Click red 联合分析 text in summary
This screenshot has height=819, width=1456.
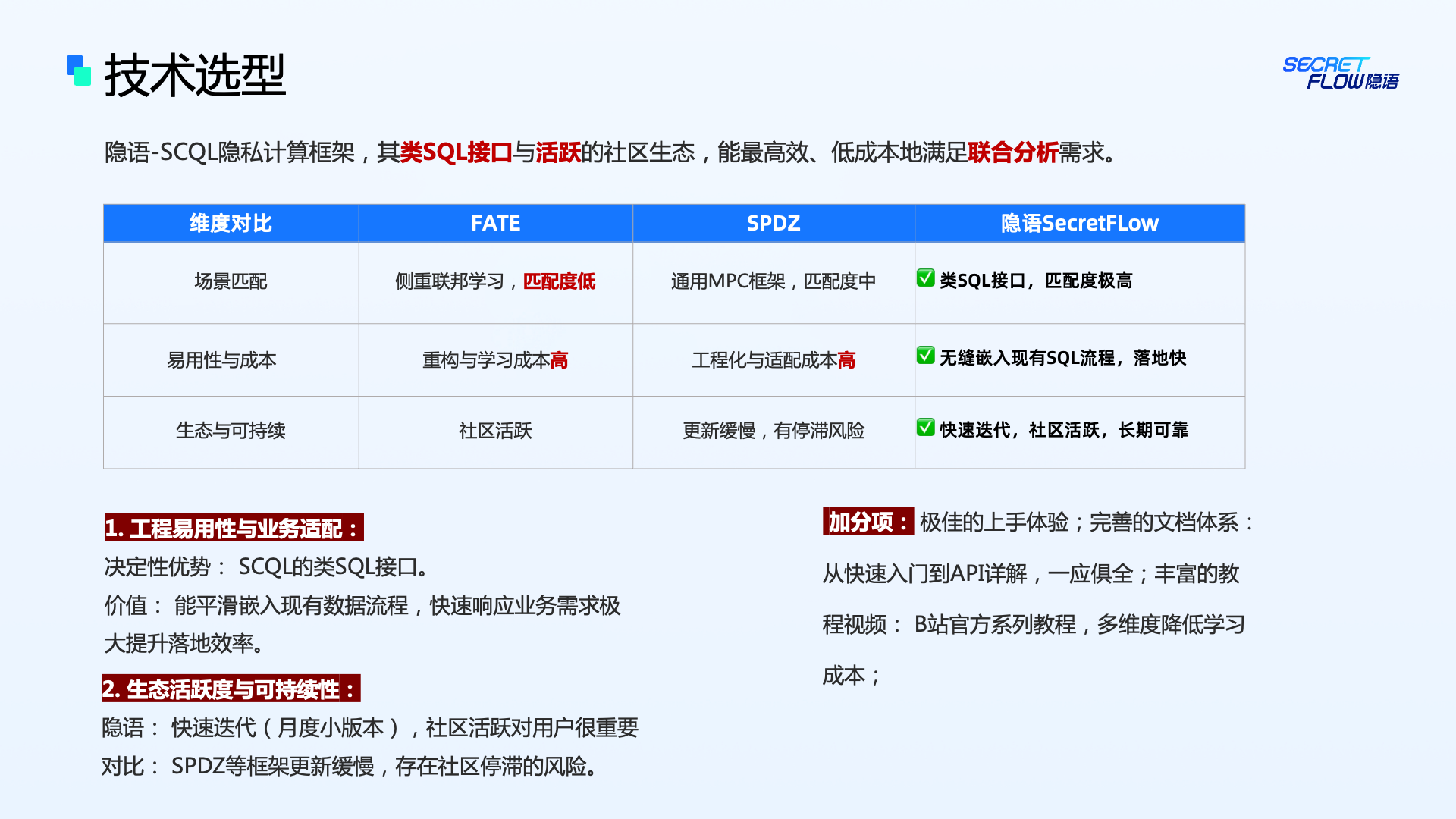[1012, 152]
